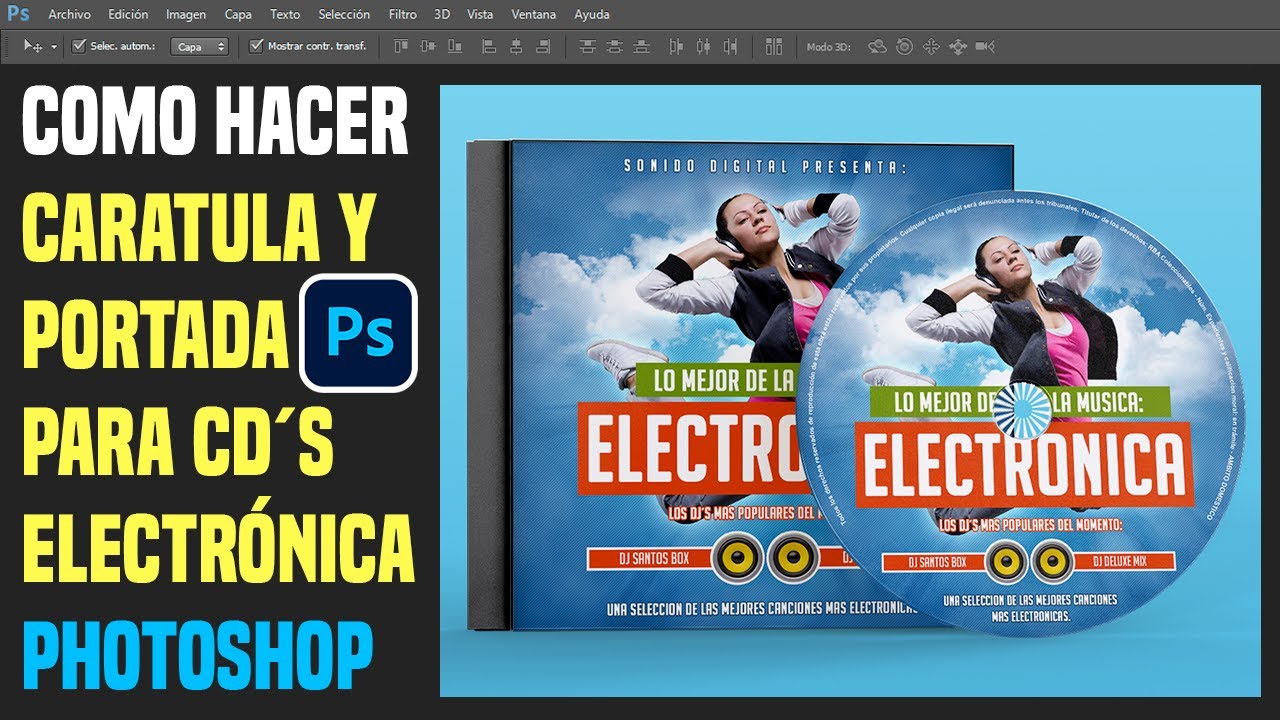Open the Selección menu
Viewport: 1280px width, 720px height.
(344, 15)
